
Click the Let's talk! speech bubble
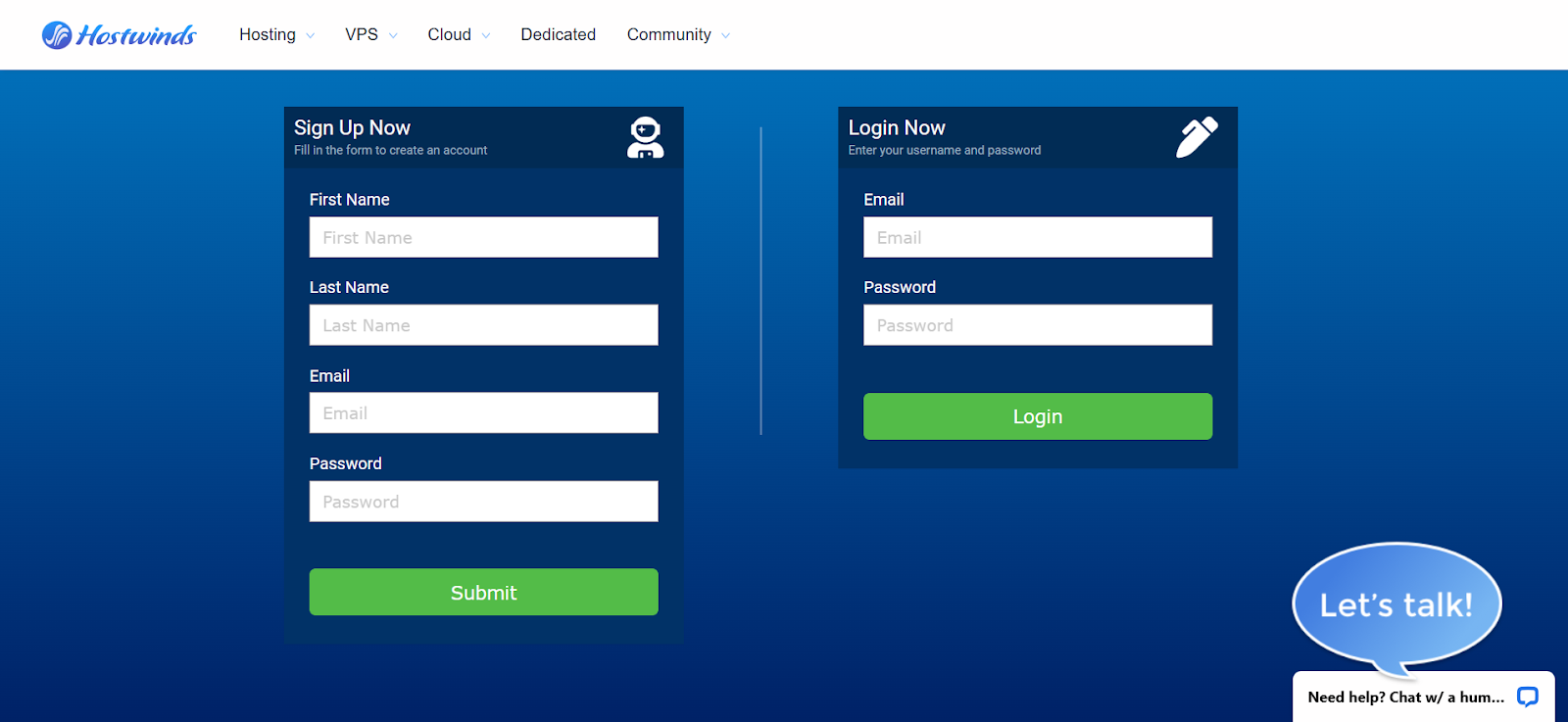point(1396,604)
